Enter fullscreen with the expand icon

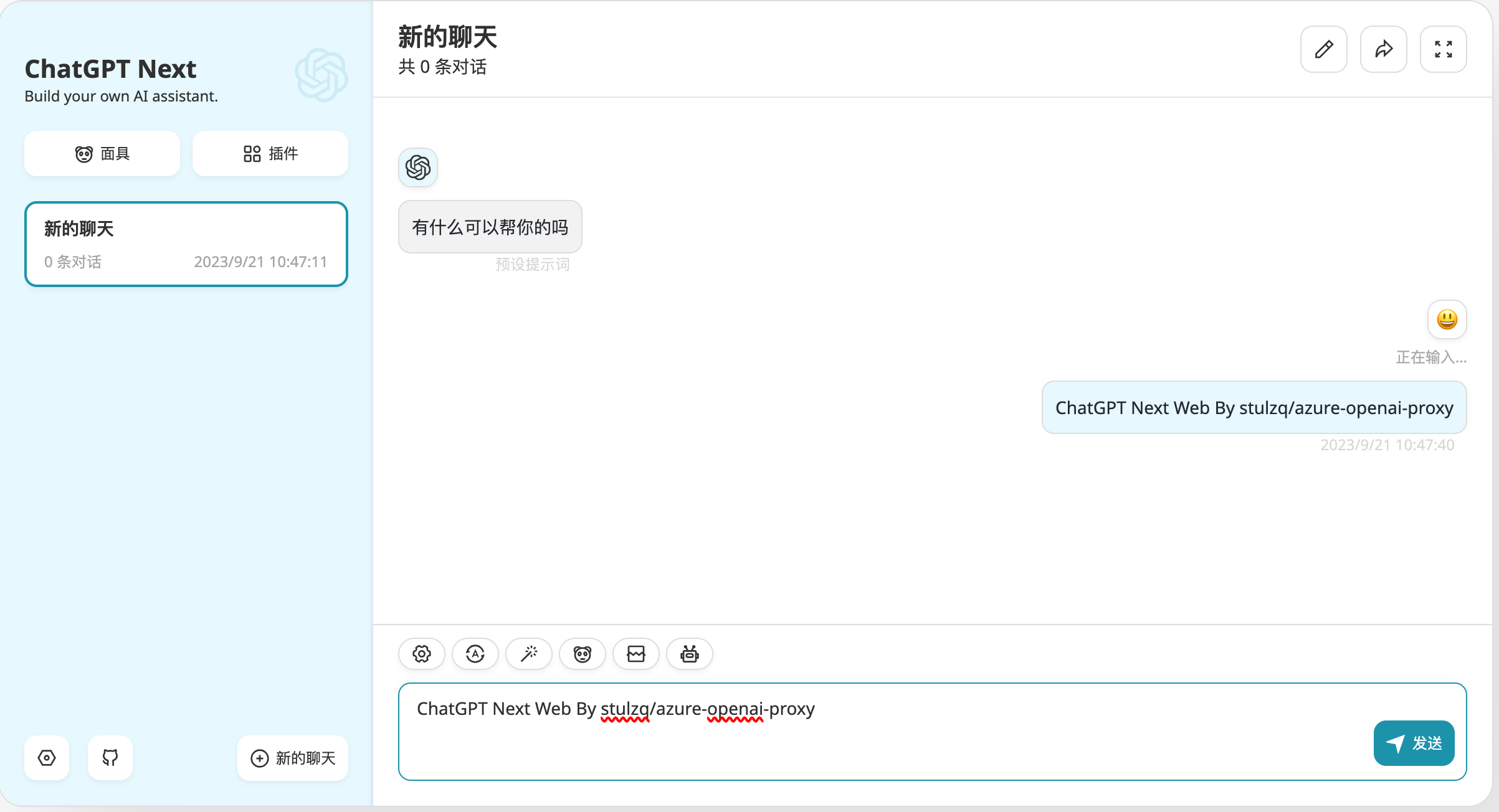coord(1443,49)
